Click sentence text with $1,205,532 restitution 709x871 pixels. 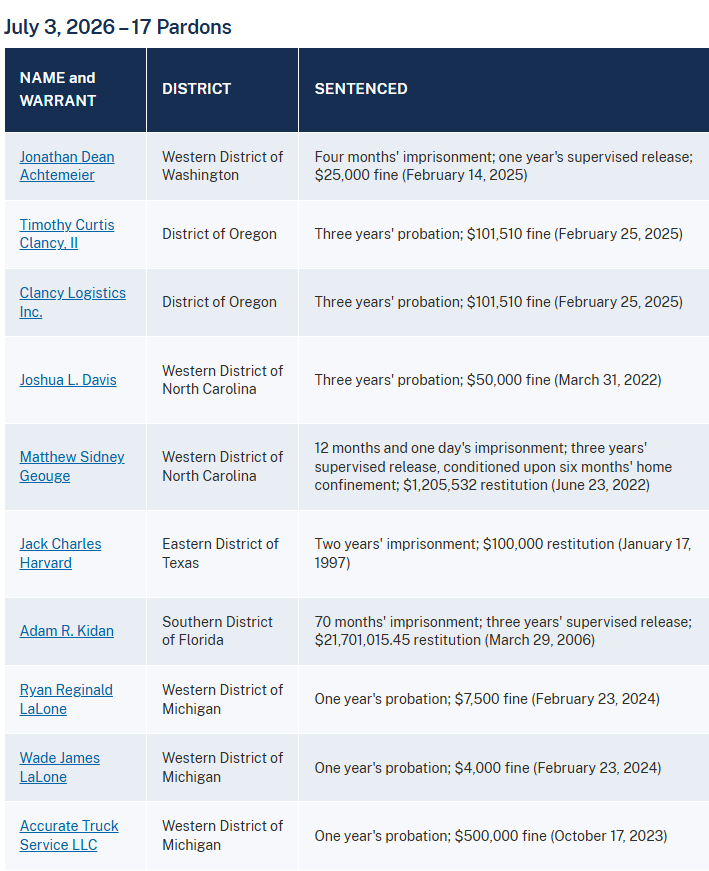click(x=493, y=466)
